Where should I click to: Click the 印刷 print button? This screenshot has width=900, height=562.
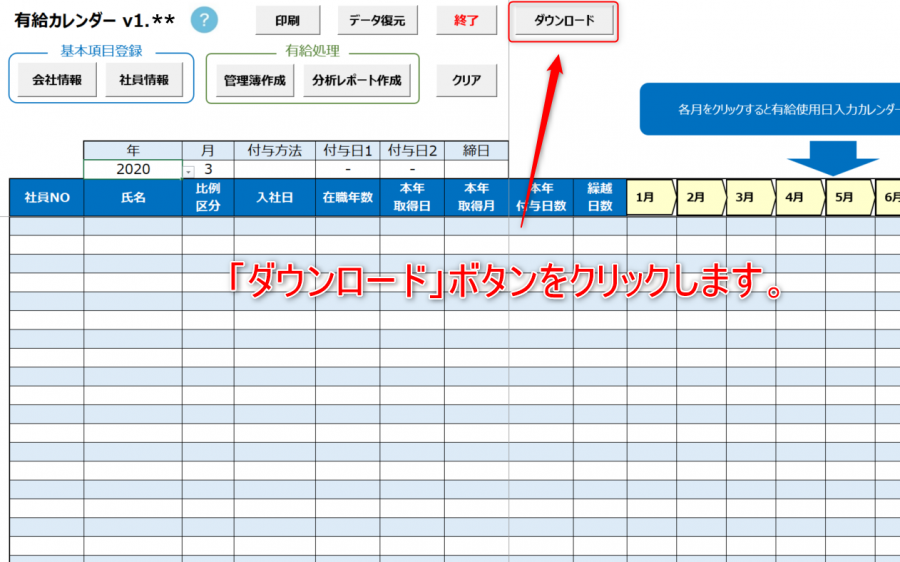[288, 21]
